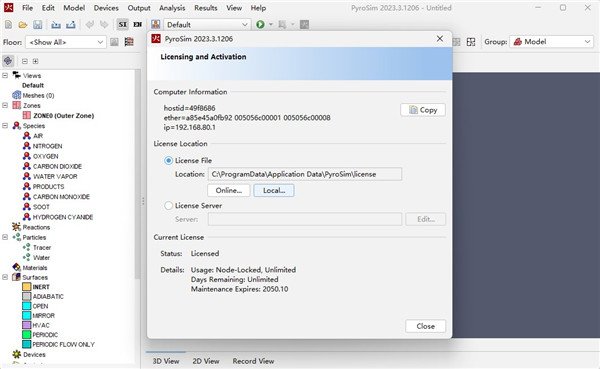Click the Local... license button
Image resolution: width=600 pixels, height=369 pixels.
[274, 190]
